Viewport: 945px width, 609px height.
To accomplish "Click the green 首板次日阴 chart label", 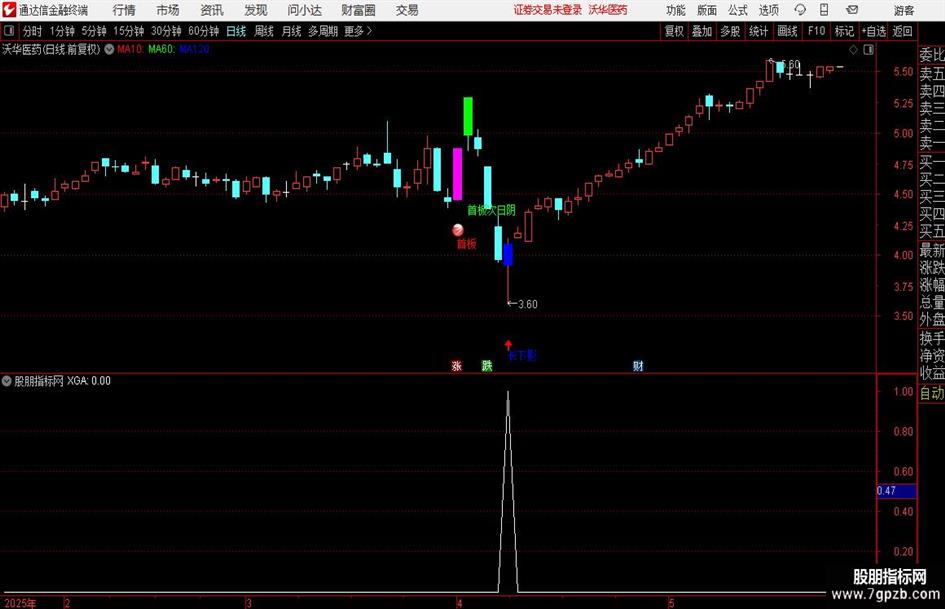I will [x=491, y=210].
